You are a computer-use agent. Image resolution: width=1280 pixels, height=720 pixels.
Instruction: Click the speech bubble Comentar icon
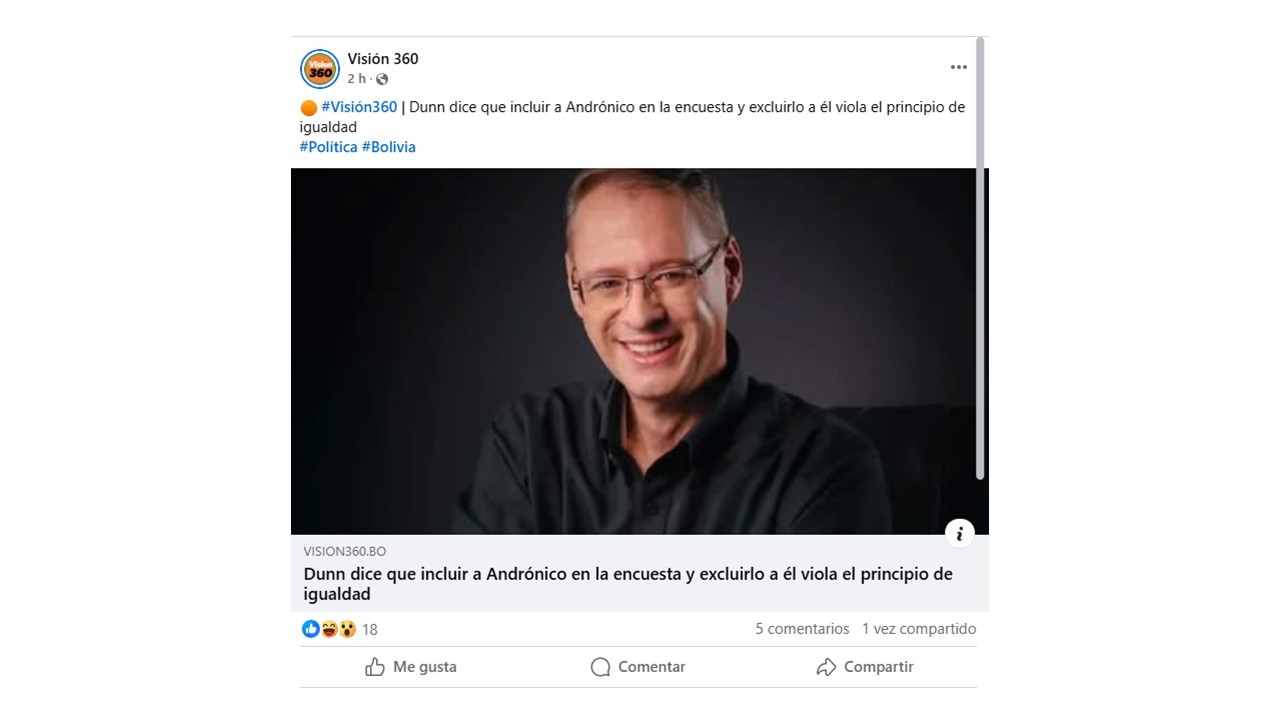coord(600,667)
